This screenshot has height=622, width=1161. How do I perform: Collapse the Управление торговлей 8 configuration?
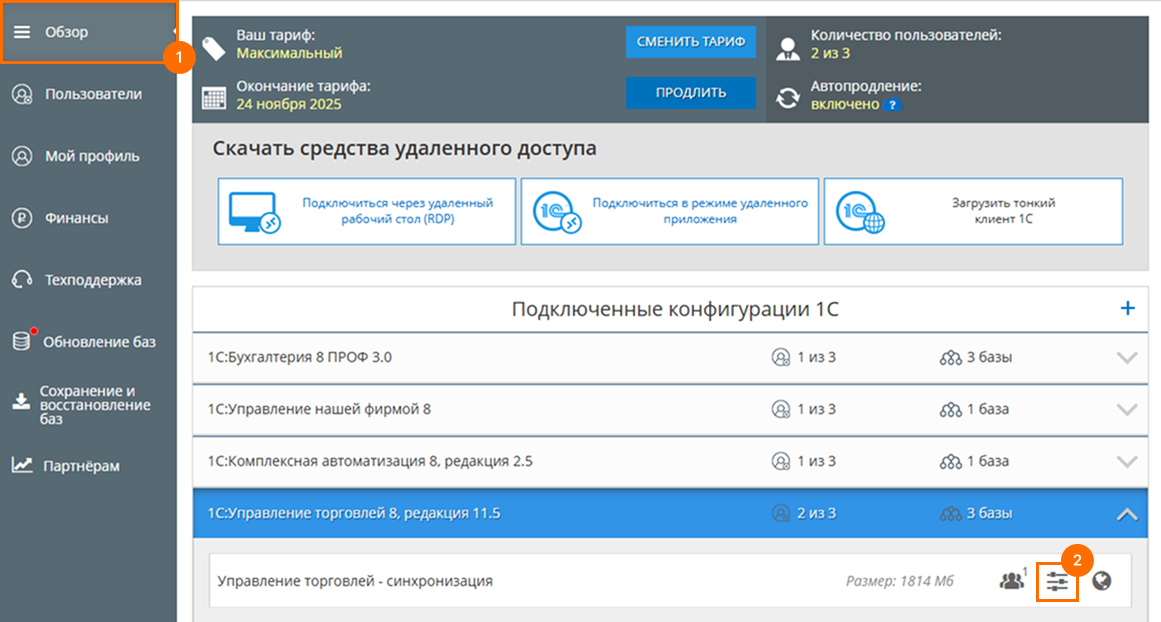[1127, 513]
